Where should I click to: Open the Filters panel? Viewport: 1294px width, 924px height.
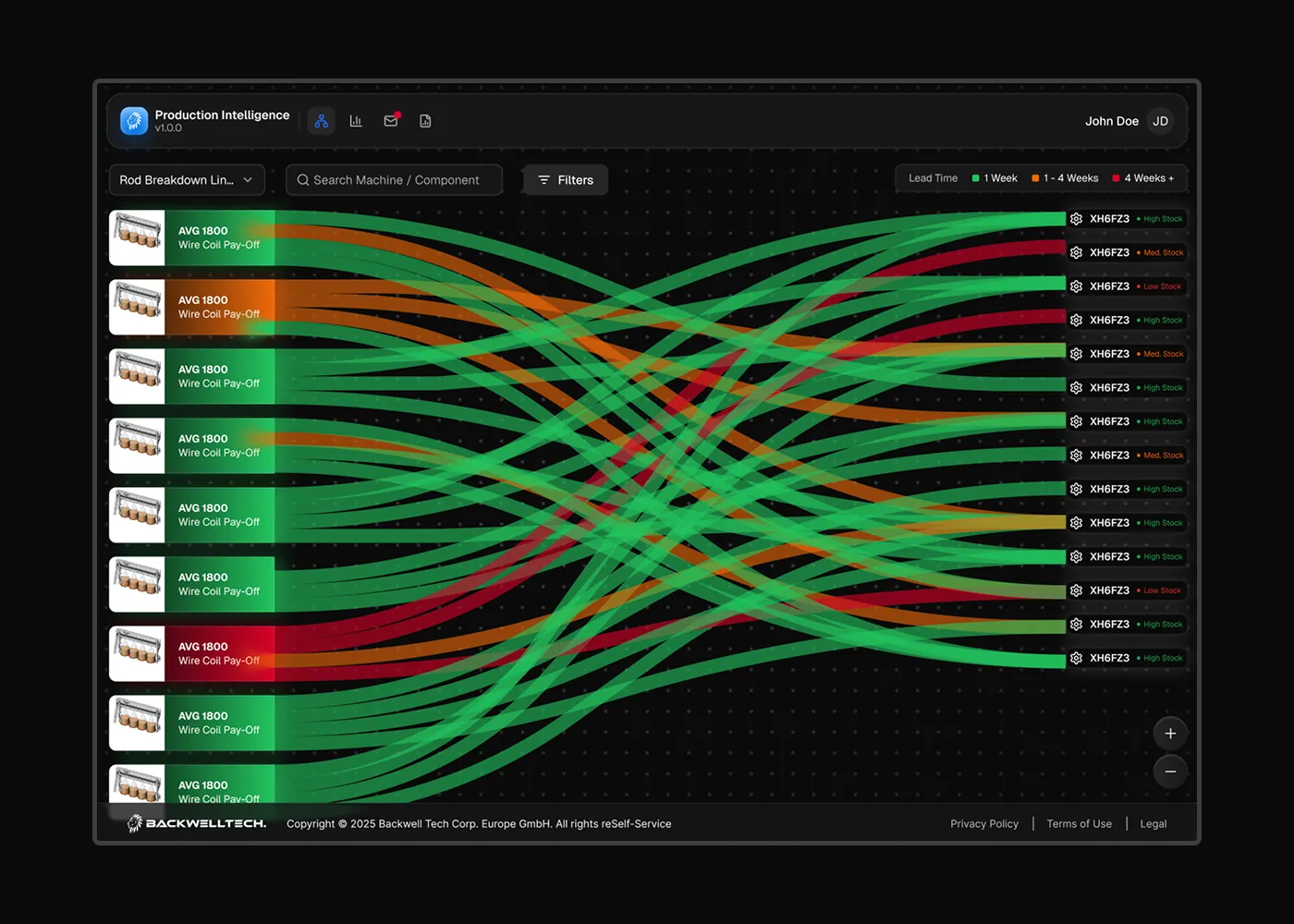(x=565, y=179)
